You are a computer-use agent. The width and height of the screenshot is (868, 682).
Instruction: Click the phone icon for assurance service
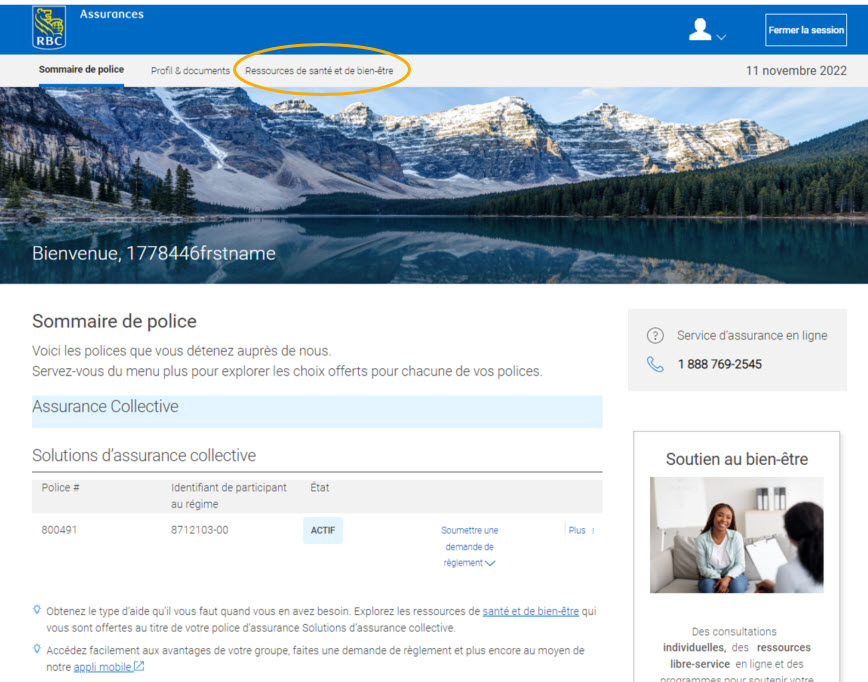(x=655, y=363)
